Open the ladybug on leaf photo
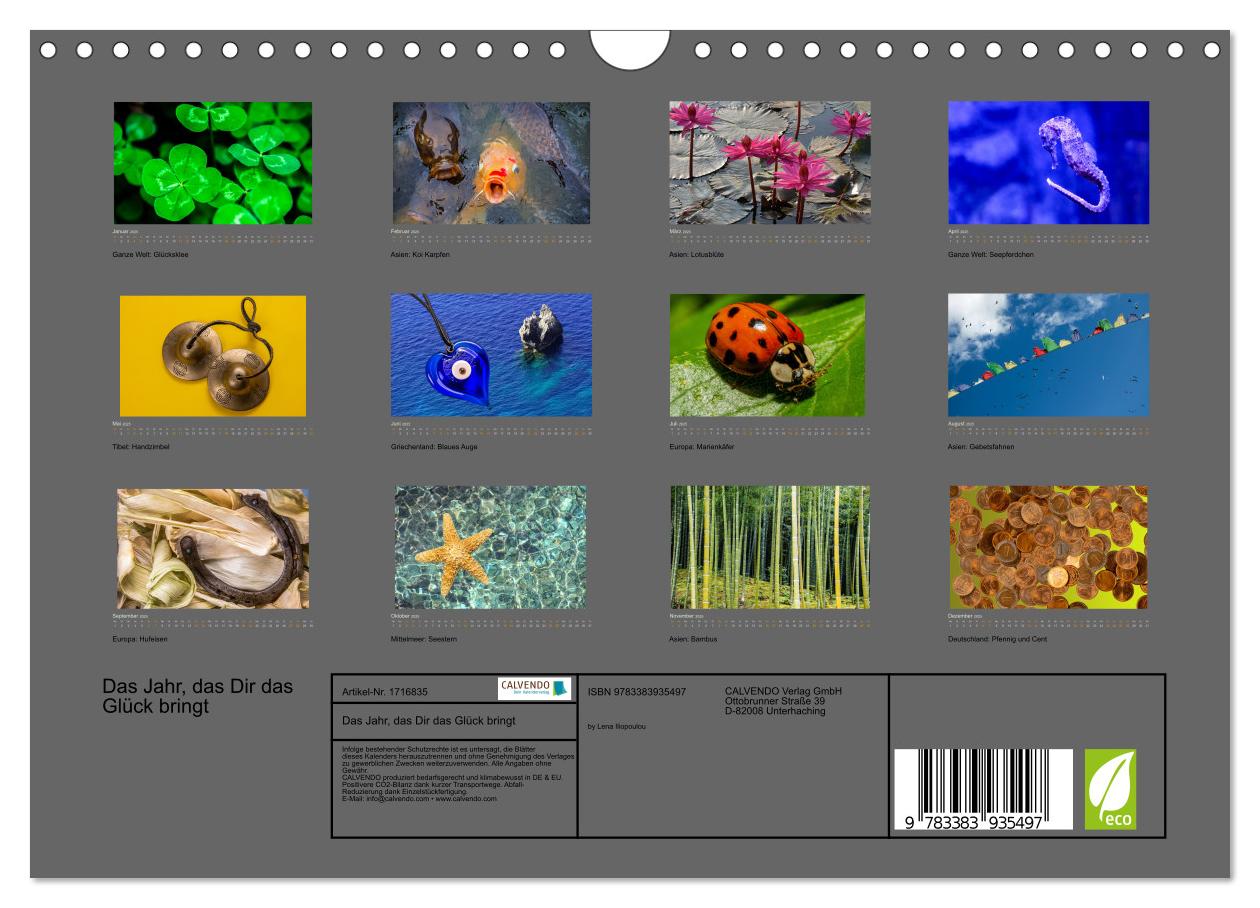The width and height of the screenshot is (1260, 908). (767, 355)
